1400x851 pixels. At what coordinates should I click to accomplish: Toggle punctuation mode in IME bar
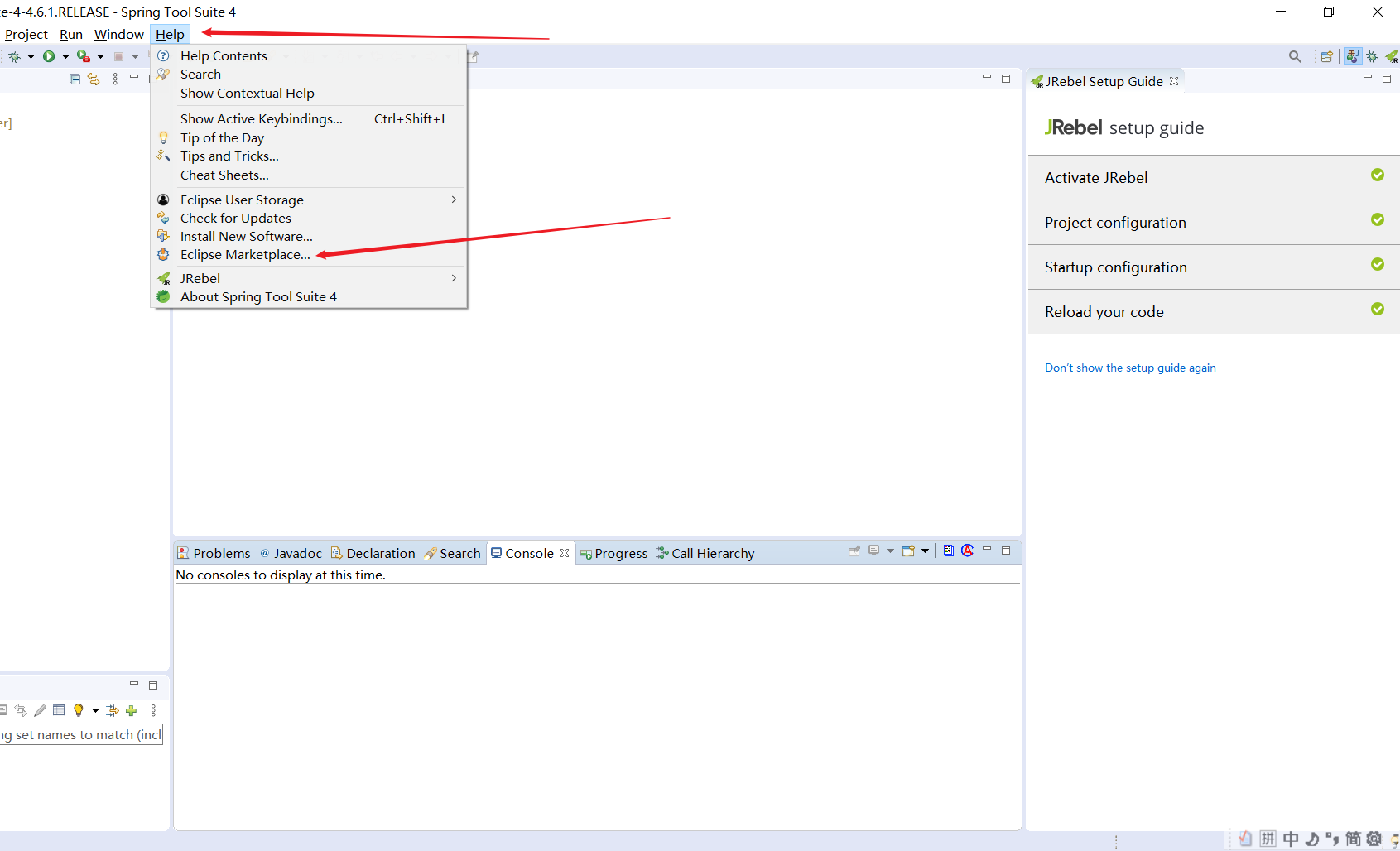point(1332,839)
